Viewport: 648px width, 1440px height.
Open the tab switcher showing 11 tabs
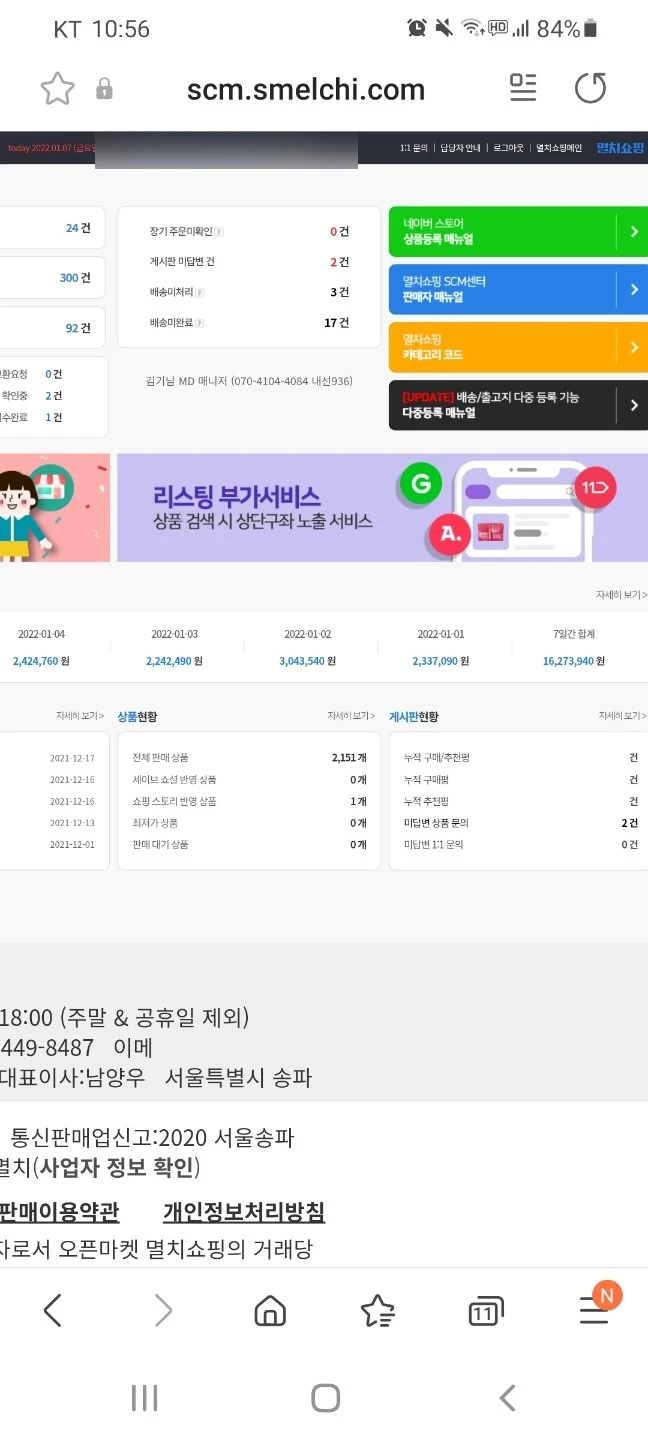(x=485, y=1311)
